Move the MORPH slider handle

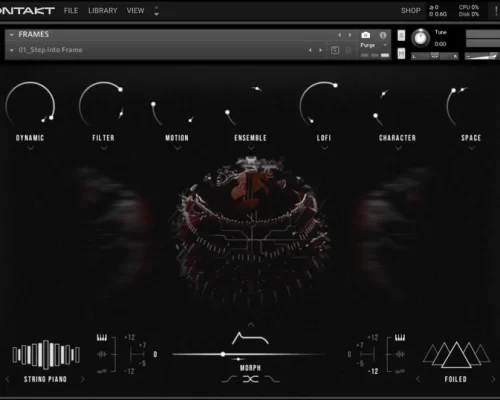tap(223, 354)
